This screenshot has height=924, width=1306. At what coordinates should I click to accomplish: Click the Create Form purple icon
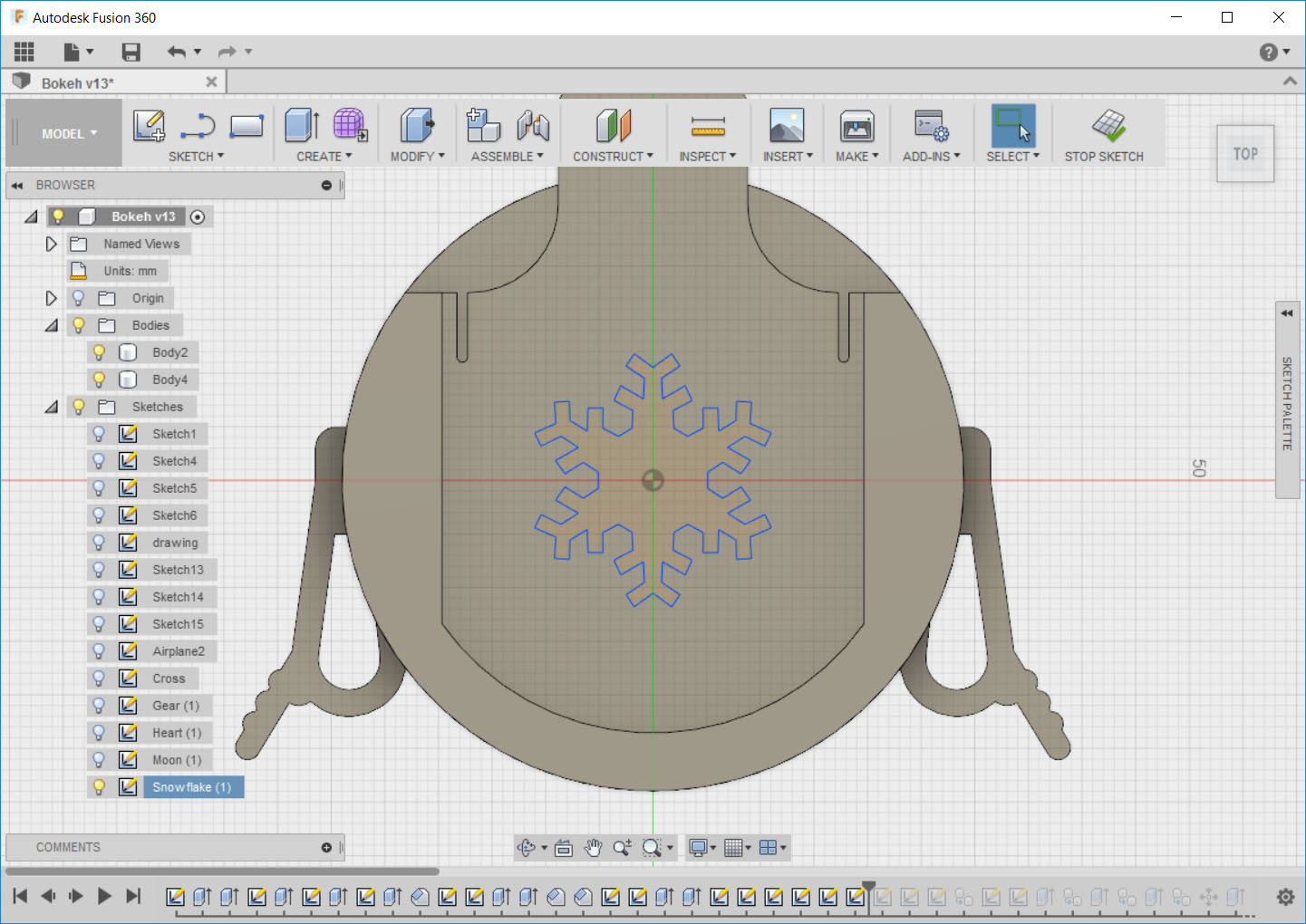pyautogui.click(x=350, y=125)
